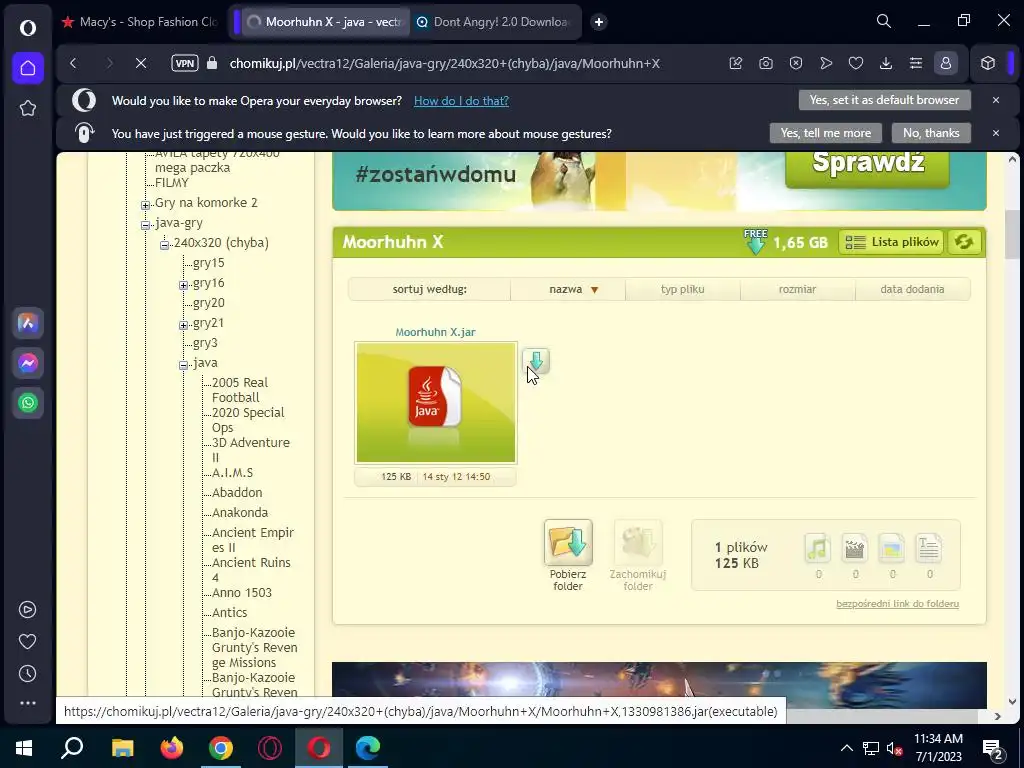Open ad blocker shield icon
Image resolution: width=1024 pixels, height=768 pixels.
pos(796,63)
